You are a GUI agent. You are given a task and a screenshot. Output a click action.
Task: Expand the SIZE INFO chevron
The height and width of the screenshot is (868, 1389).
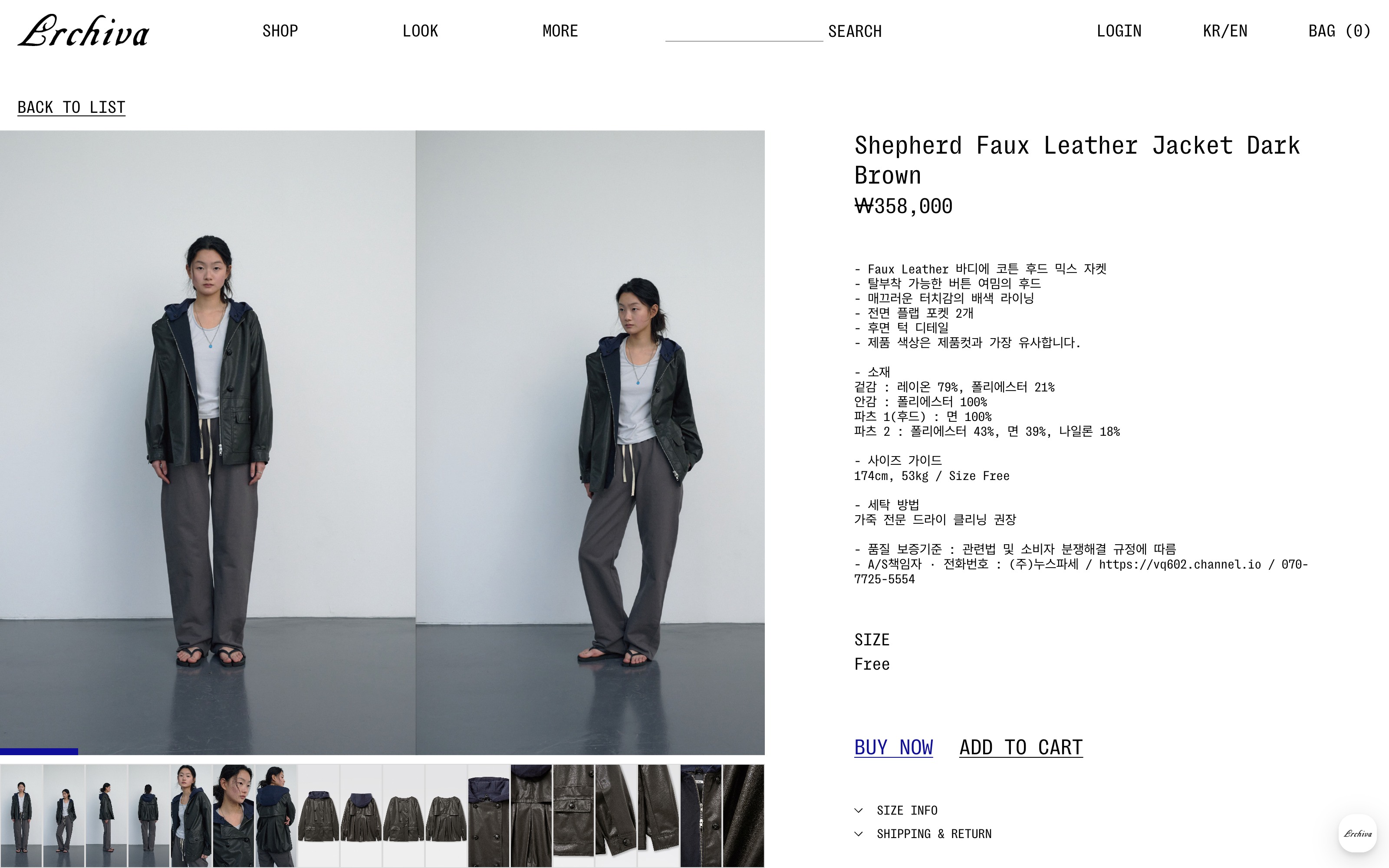(x=859, y=811)
